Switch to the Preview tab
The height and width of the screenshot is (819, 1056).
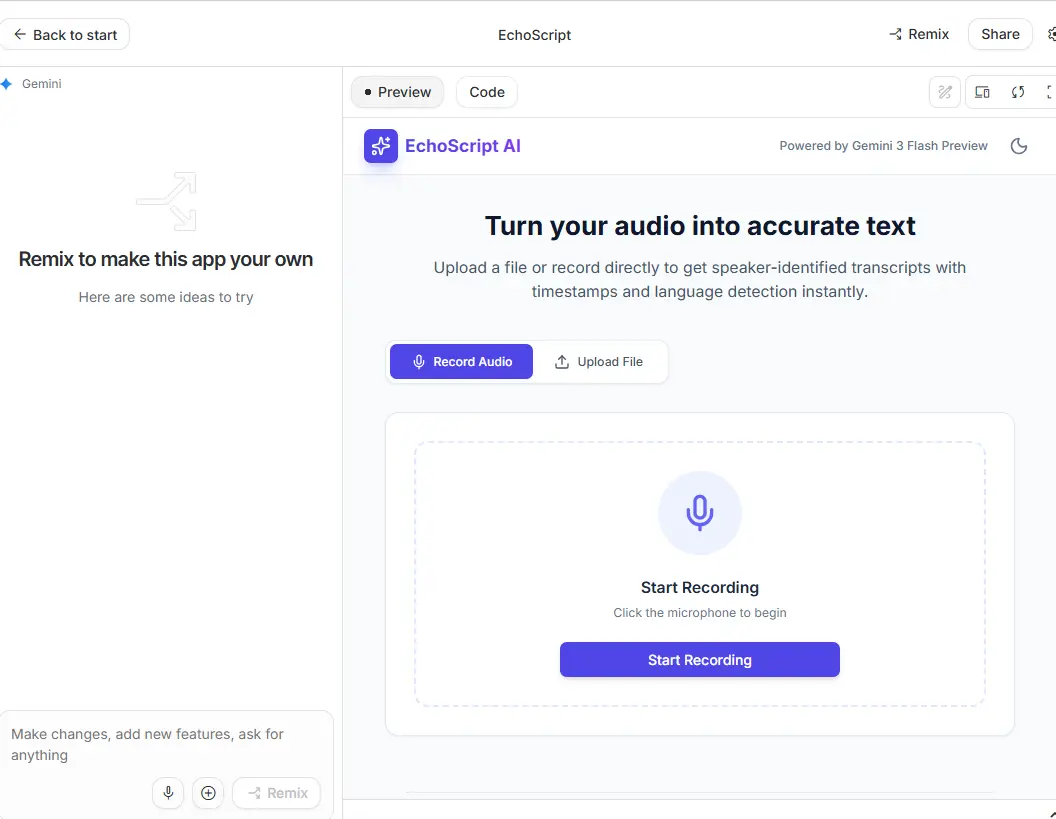tap(397, 92)
